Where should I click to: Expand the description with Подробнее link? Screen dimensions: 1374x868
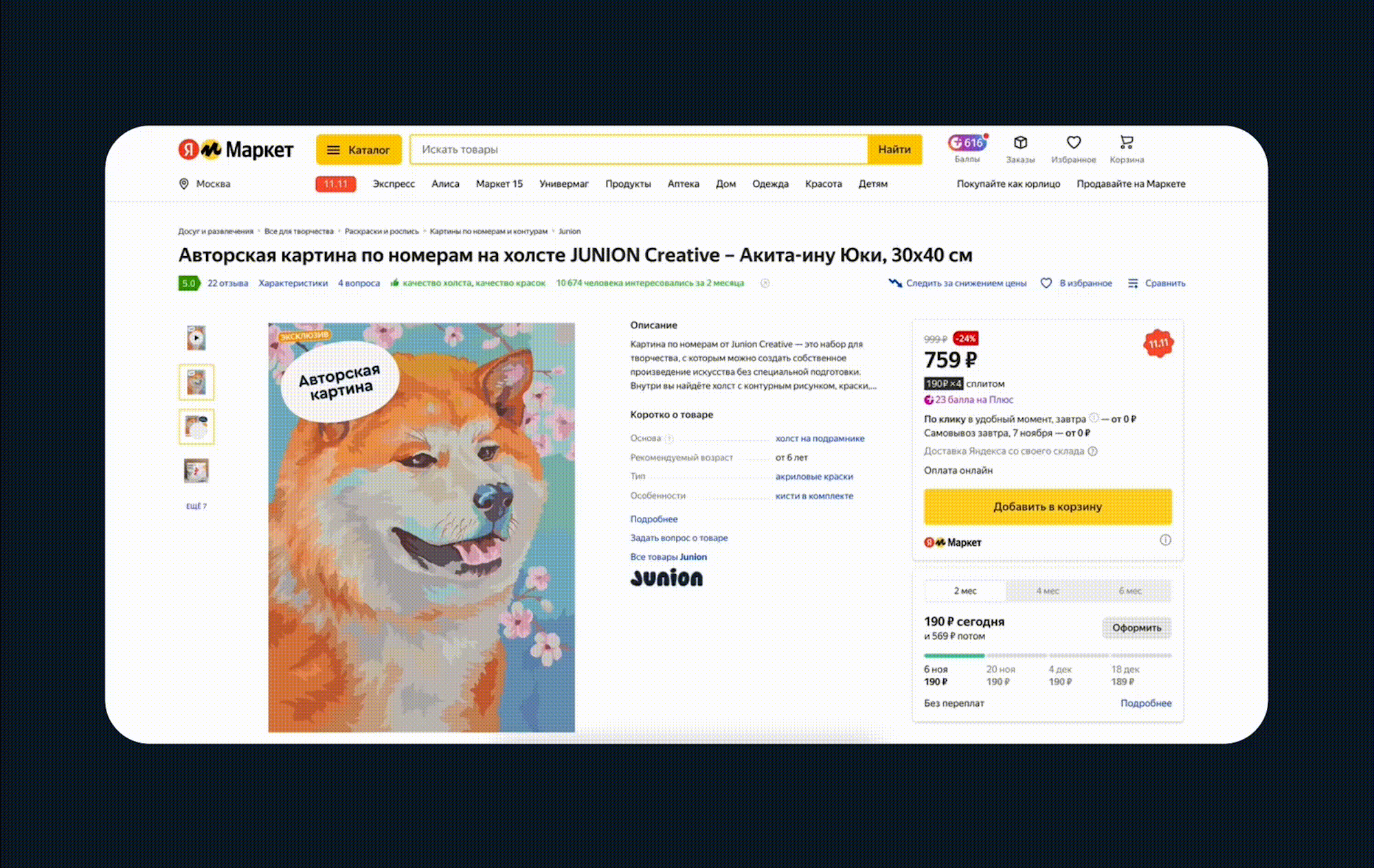point(653,519)
